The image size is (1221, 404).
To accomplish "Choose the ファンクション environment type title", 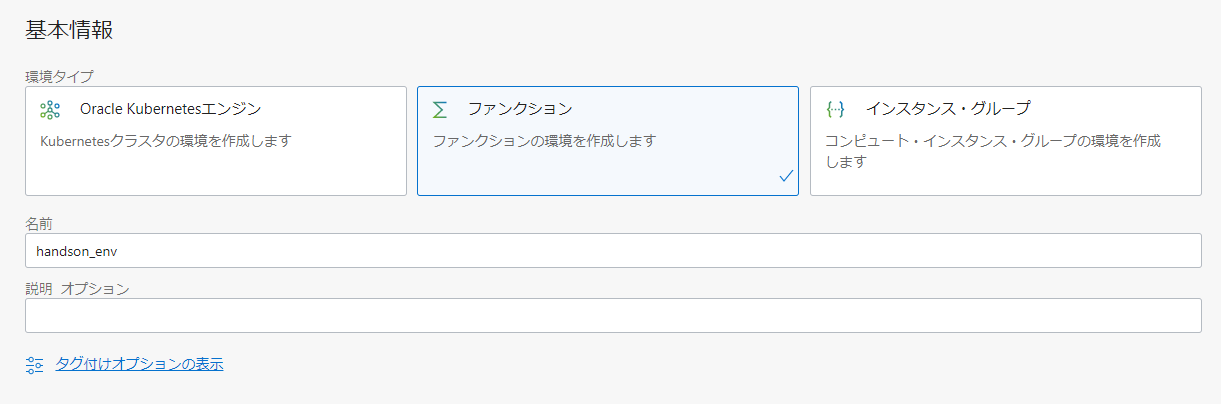I will [520, 108].
